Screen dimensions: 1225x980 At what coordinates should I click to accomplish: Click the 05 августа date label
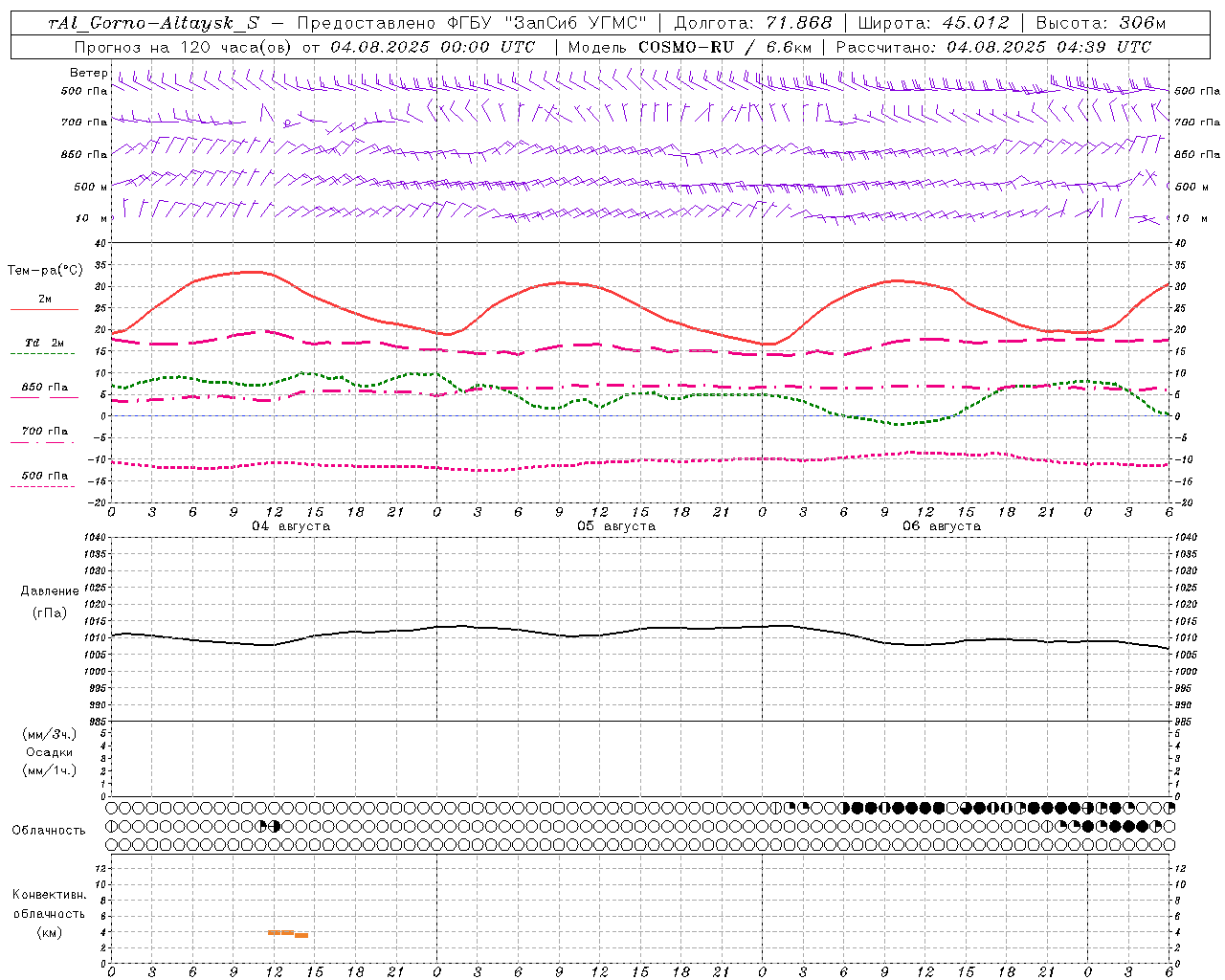[616, 526]
